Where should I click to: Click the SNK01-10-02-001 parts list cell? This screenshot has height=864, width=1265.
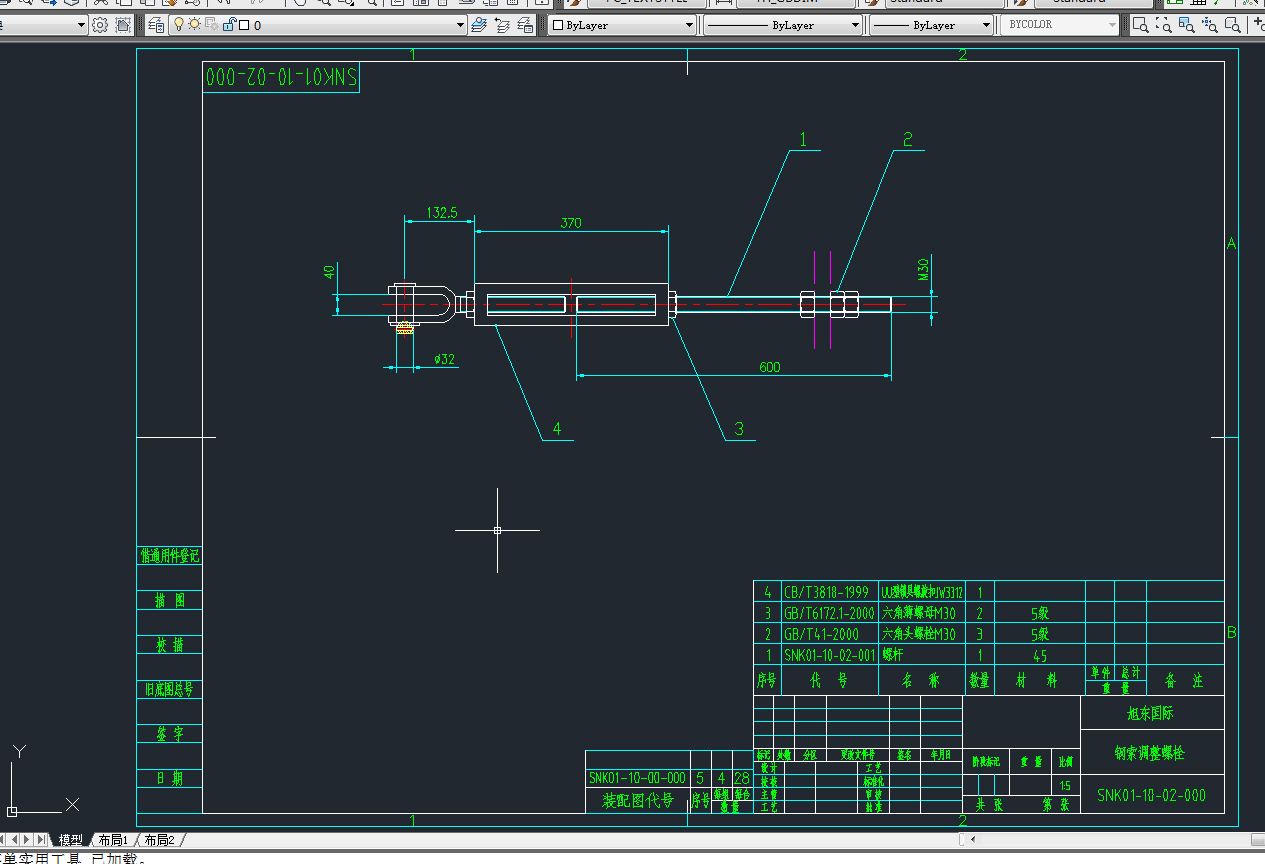coord(829,655)
